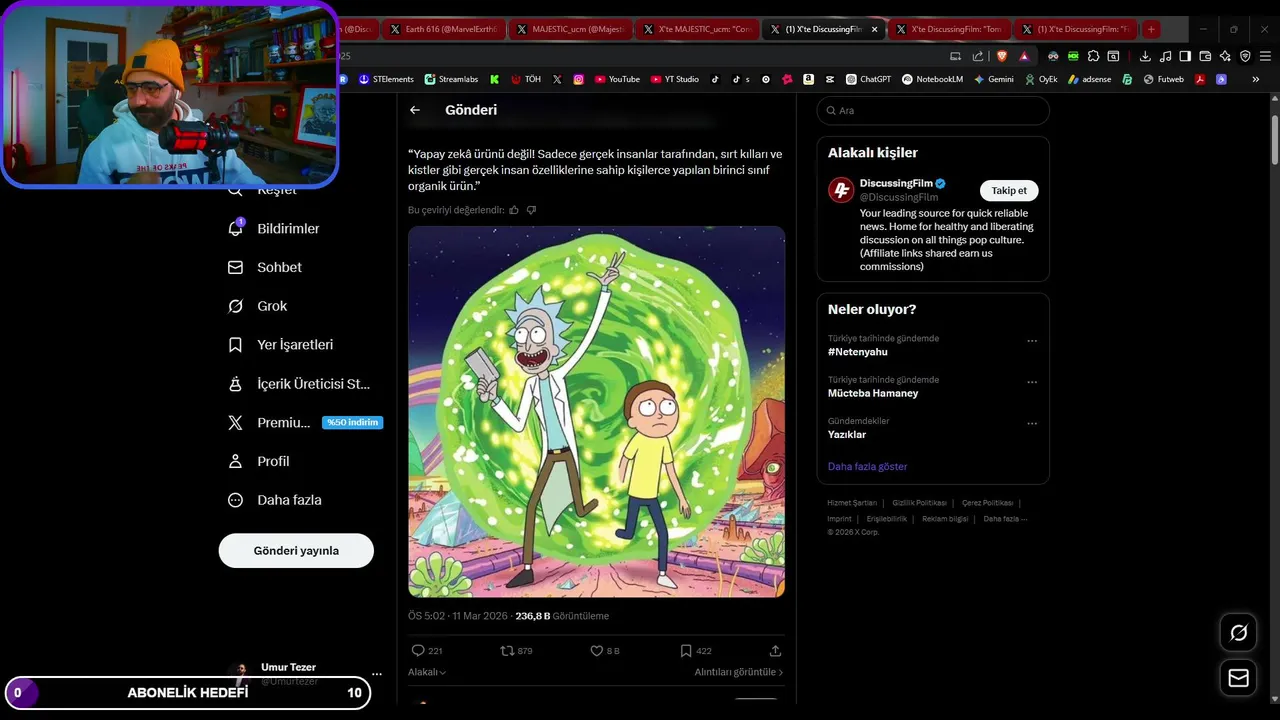Click the browser share icon in address bar

click(978, 56)
